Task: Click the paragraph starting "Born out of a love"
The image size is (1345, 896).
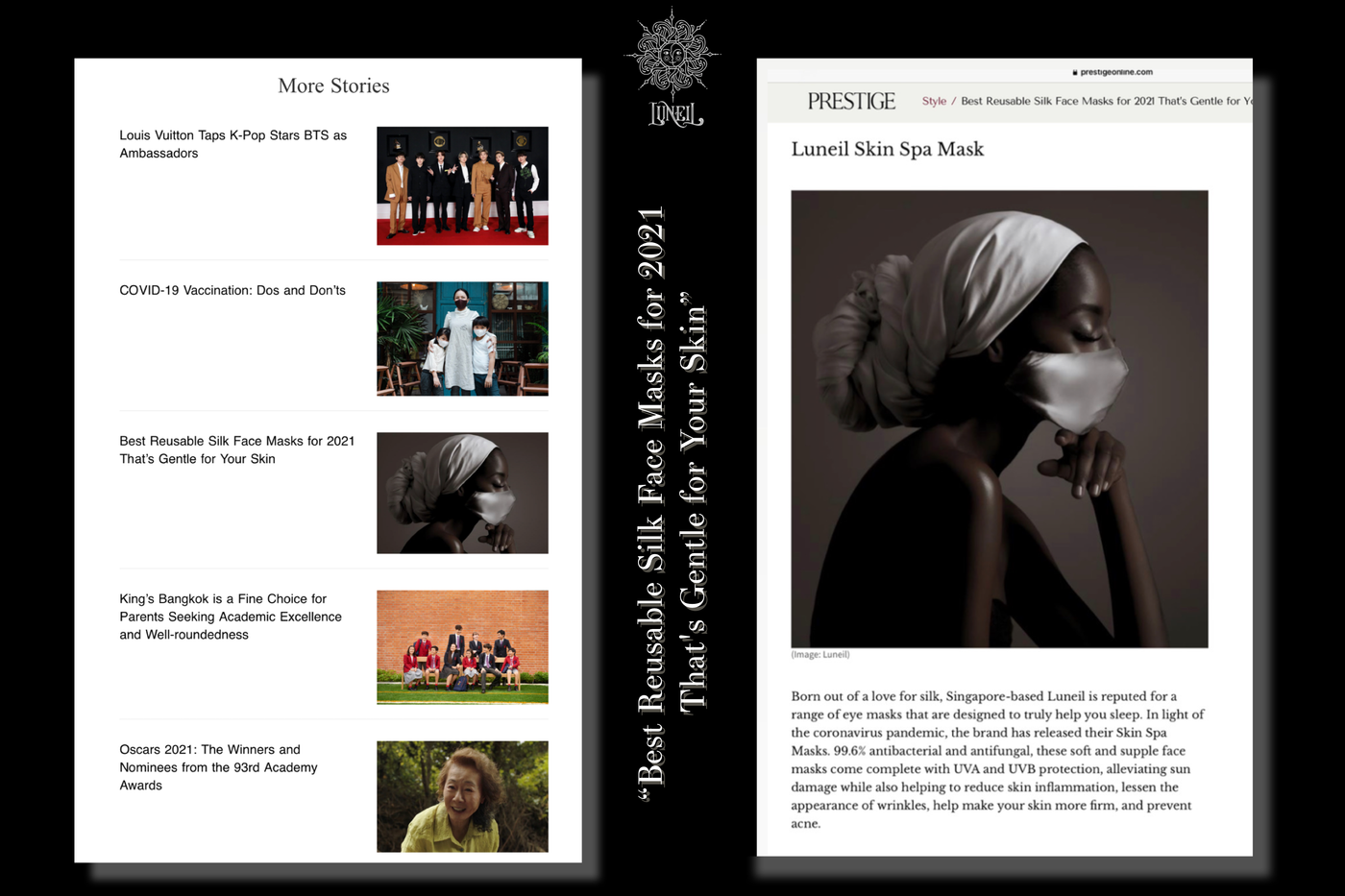Action: pos(997,760)
